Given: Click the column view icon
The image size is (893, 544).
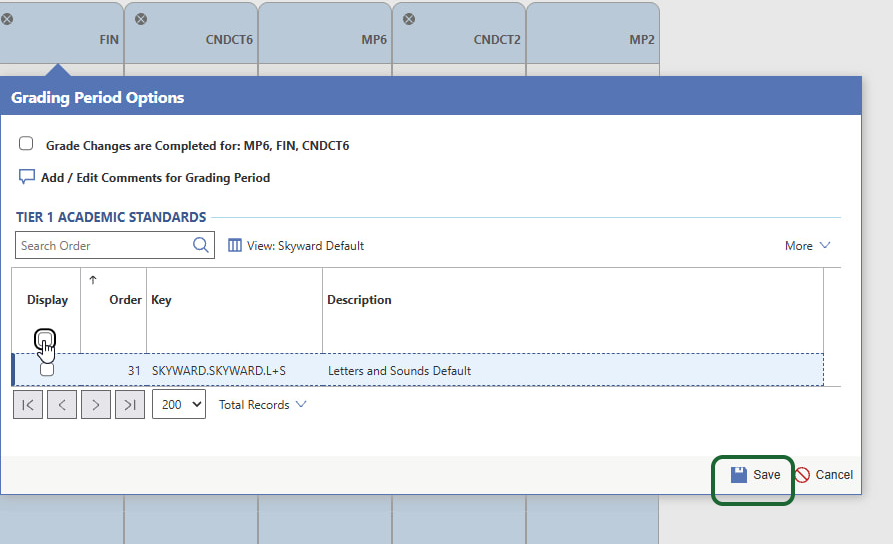Looking at the screenshot, I should [234, 246].
